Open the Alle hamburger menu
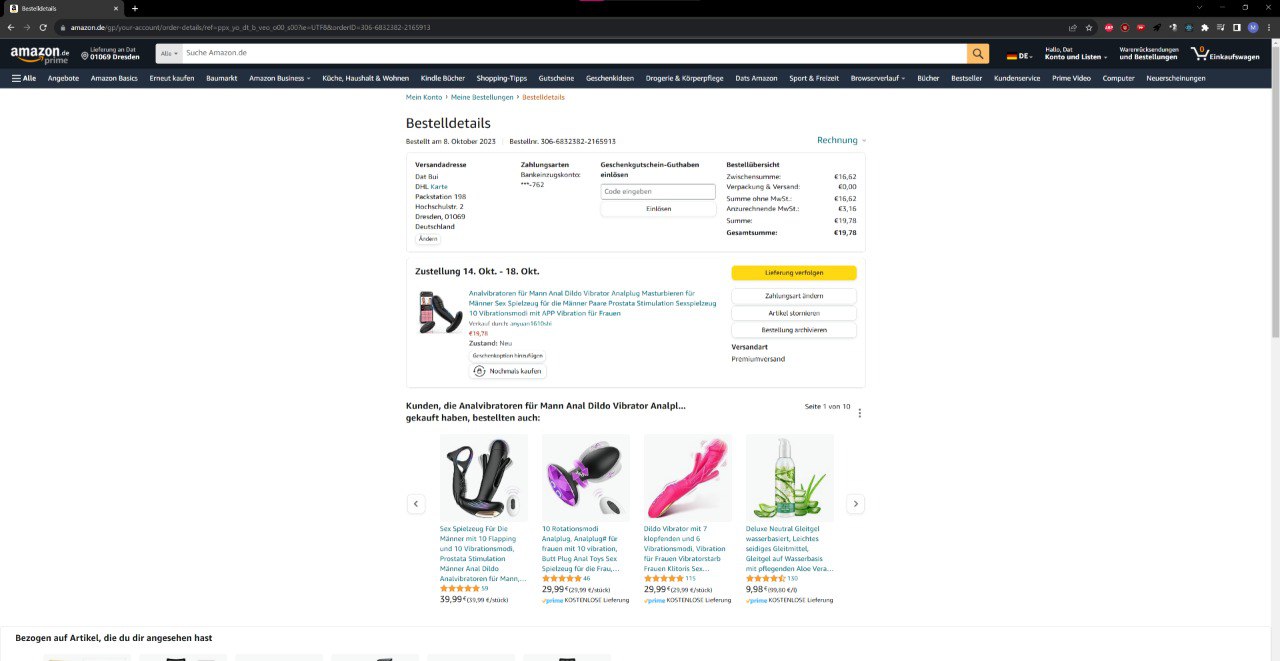This screenshot has width=1280, height=661. (x=24, y=78)
